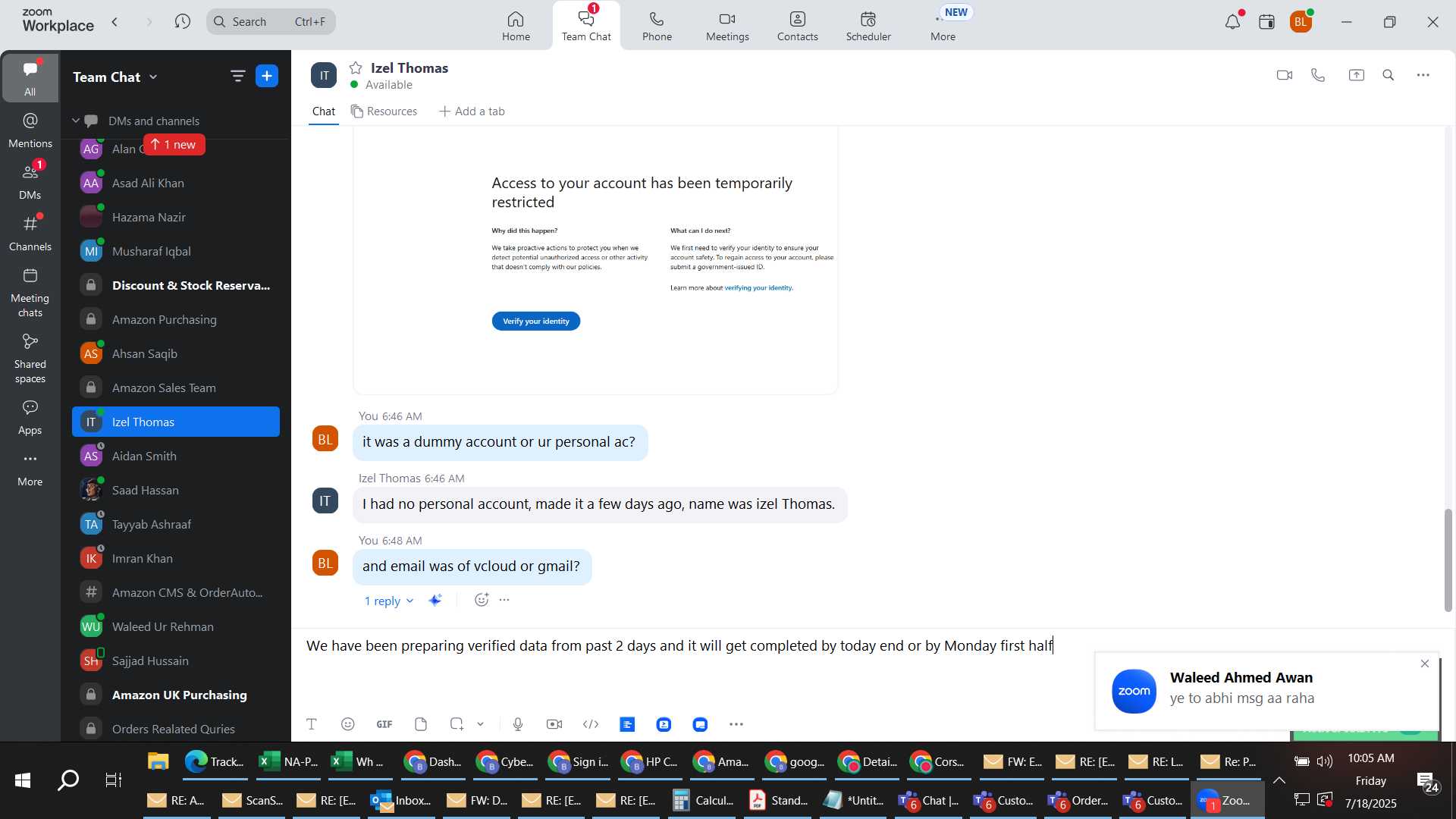Open chat with Asad Ali Khan
The height and width of the screenshot is (819, 1456).
point(176,183)
